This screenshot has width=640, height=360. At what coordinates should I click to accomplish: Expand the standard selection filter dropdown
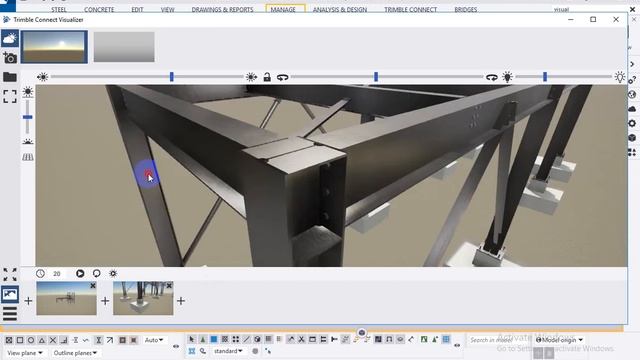pyautogui.click(x=228, y=351)
